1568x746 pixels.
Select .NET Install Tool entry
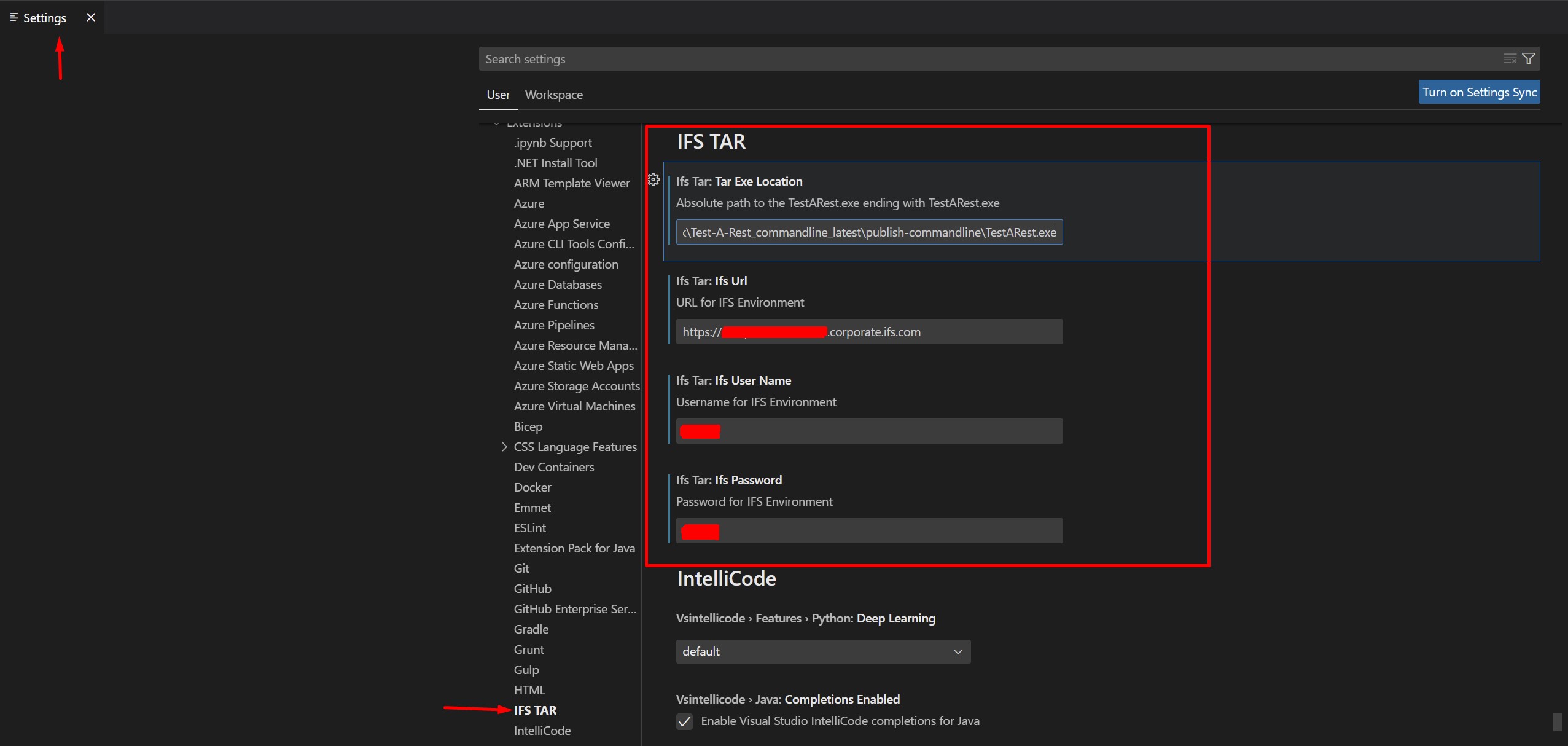coord(555,163)
